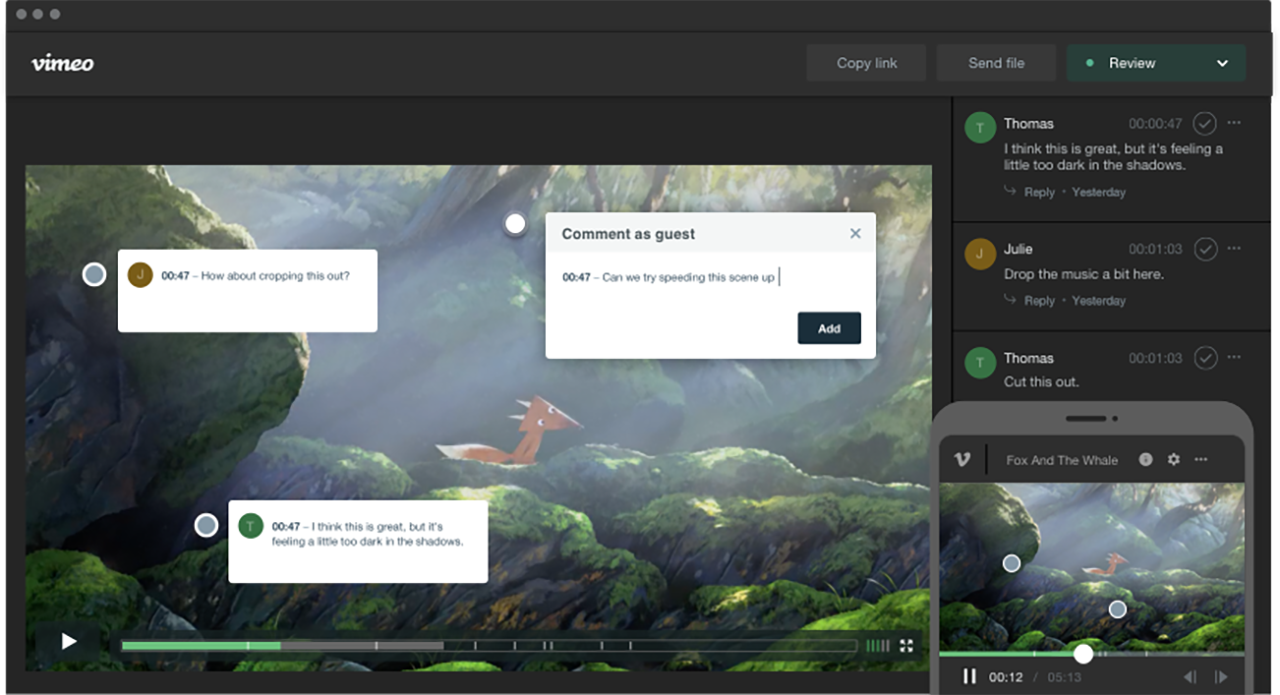This screenshot has width=1280, height=695.
Task: Open Julie's 'How about cropping this out?' note
Action: coord(247,290)
